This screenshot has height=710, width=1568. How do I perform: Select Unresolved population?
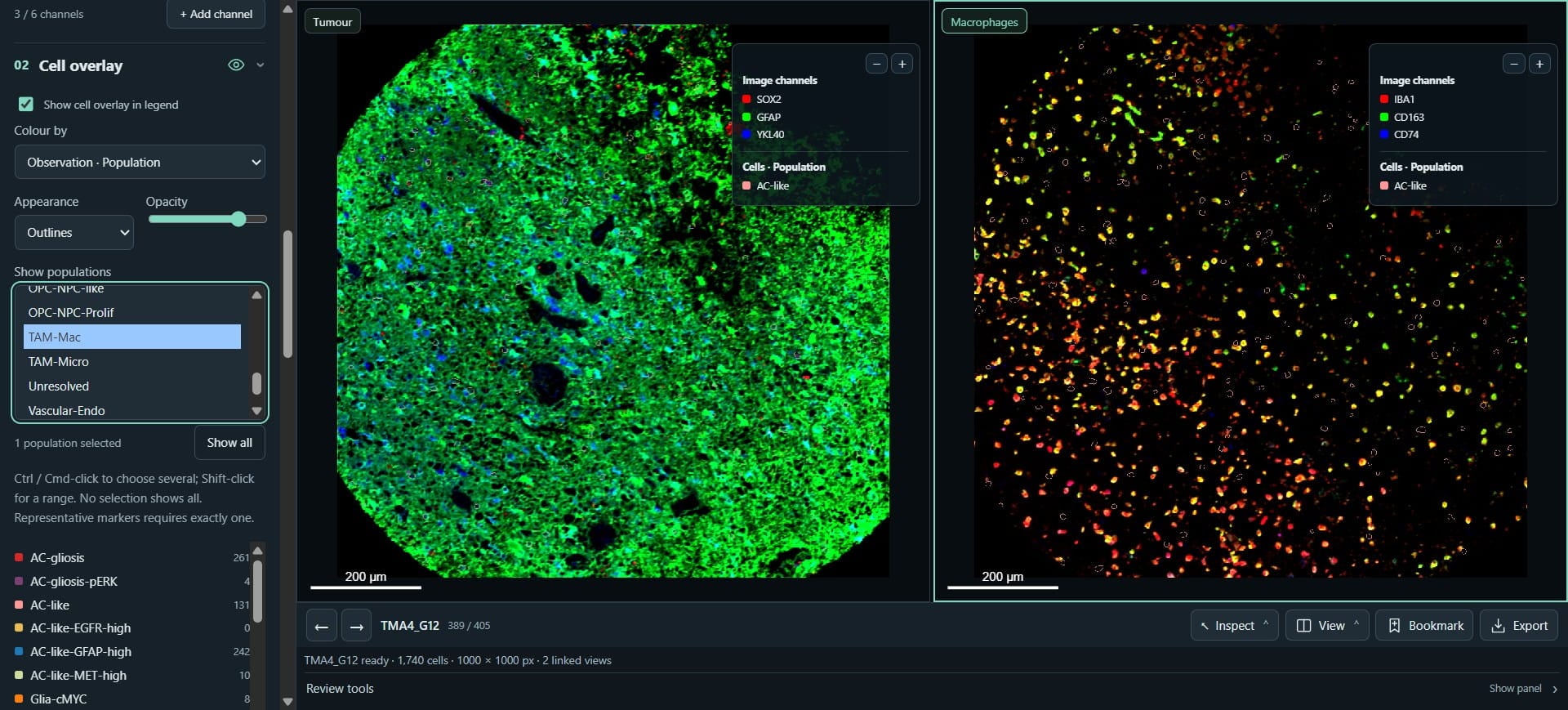[x=132, y=386]
